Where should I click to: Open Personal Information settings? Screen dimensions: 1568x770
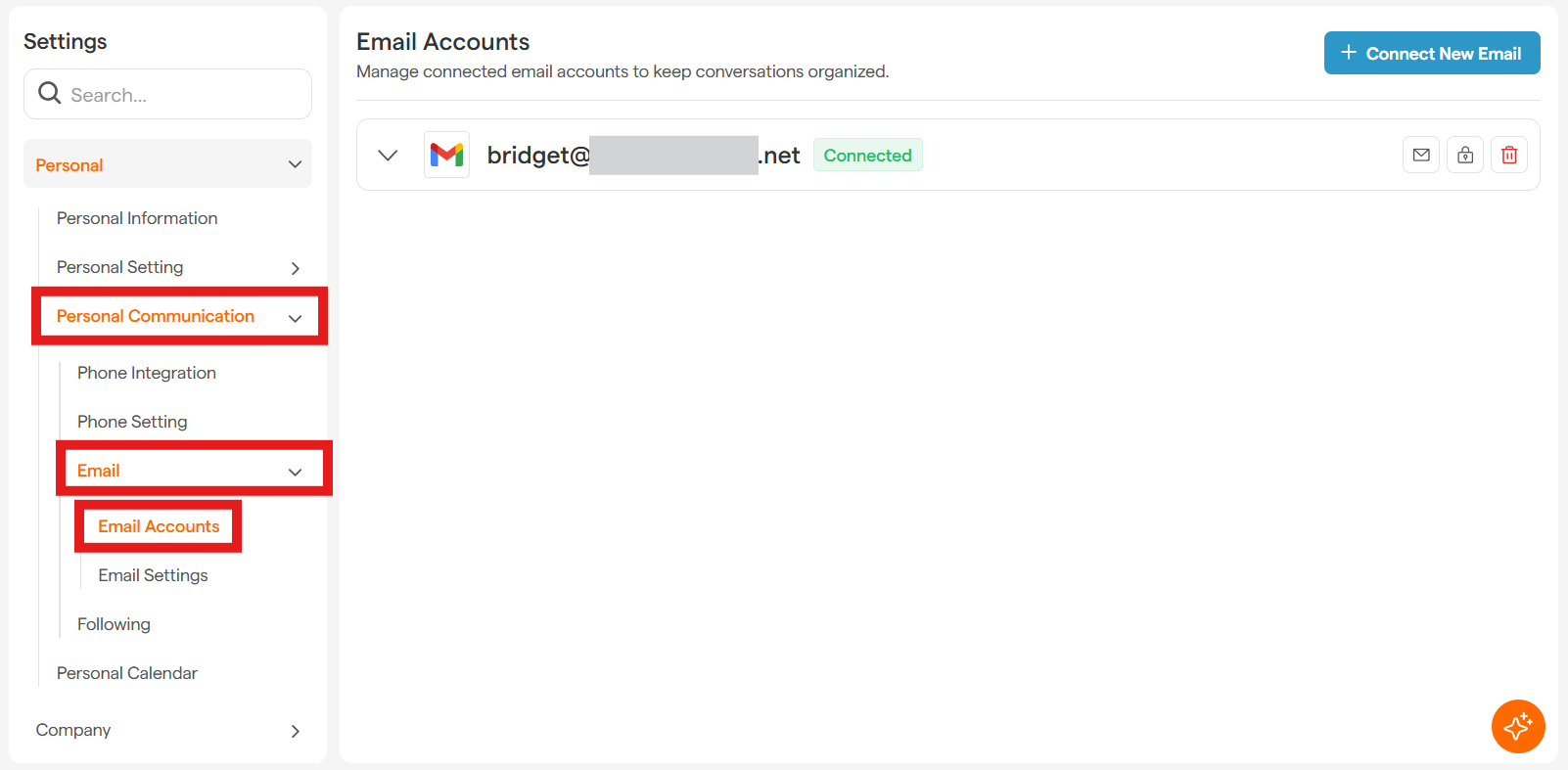tap(137, 218)
